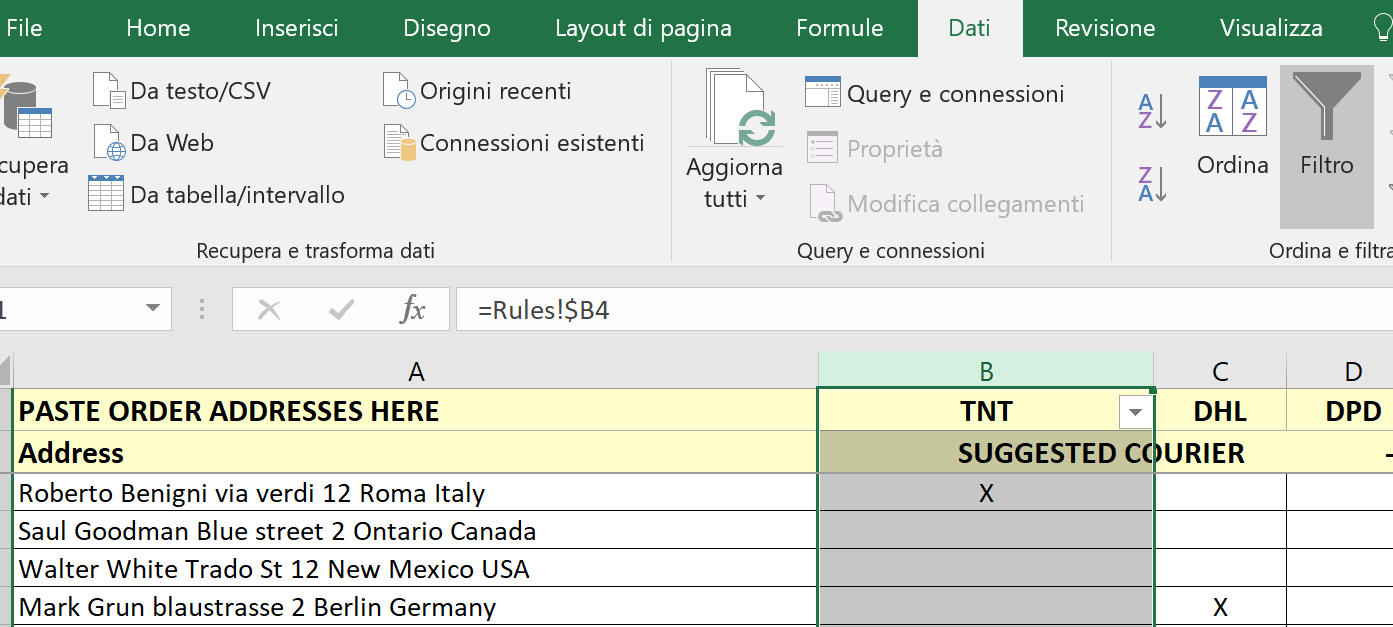The image size is (1393, 627).
Task: Click the Da Web import icon
Action: (x=108, y=143)
